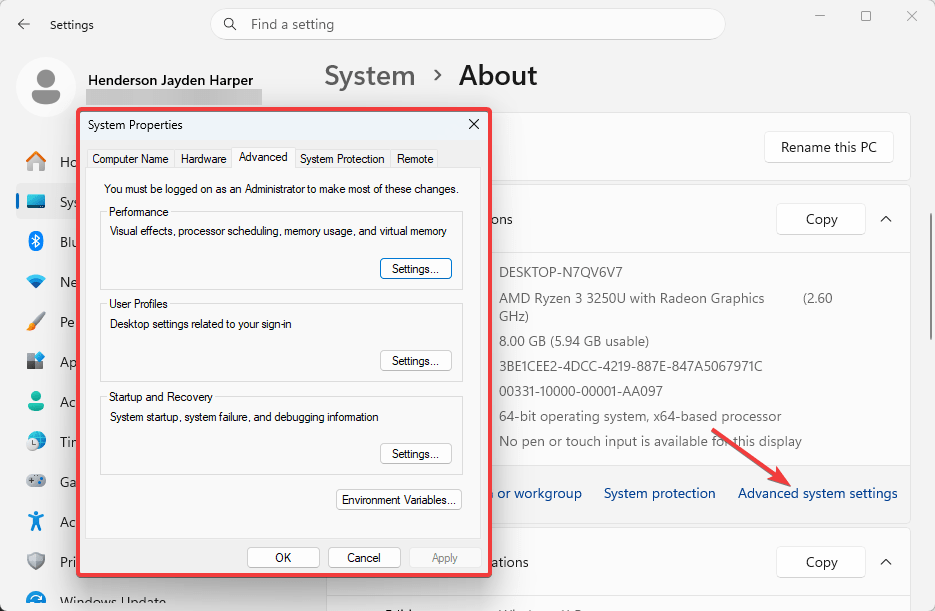Collapse the Windows specifications chevron
935x611 pixels.
886,562
